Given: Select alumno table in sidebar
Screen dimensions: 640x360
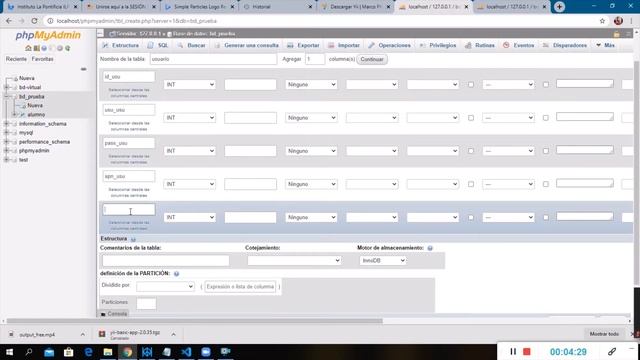Looking at the screenshot, I should 36,115.
